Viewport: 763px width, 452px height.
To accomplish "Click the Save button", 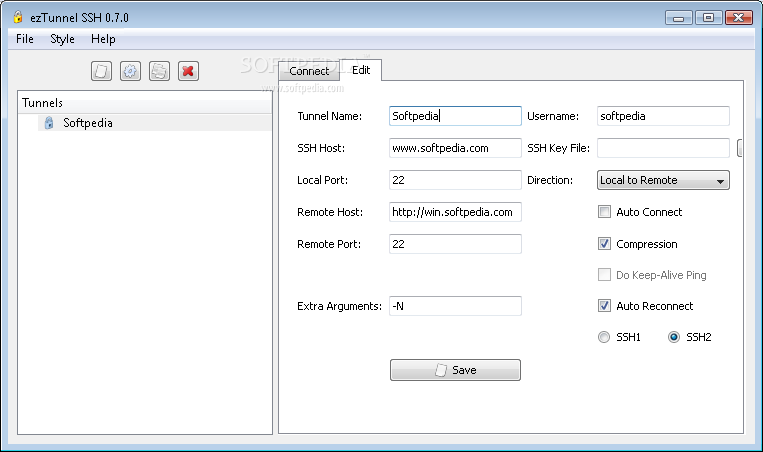I will point(455,370).
